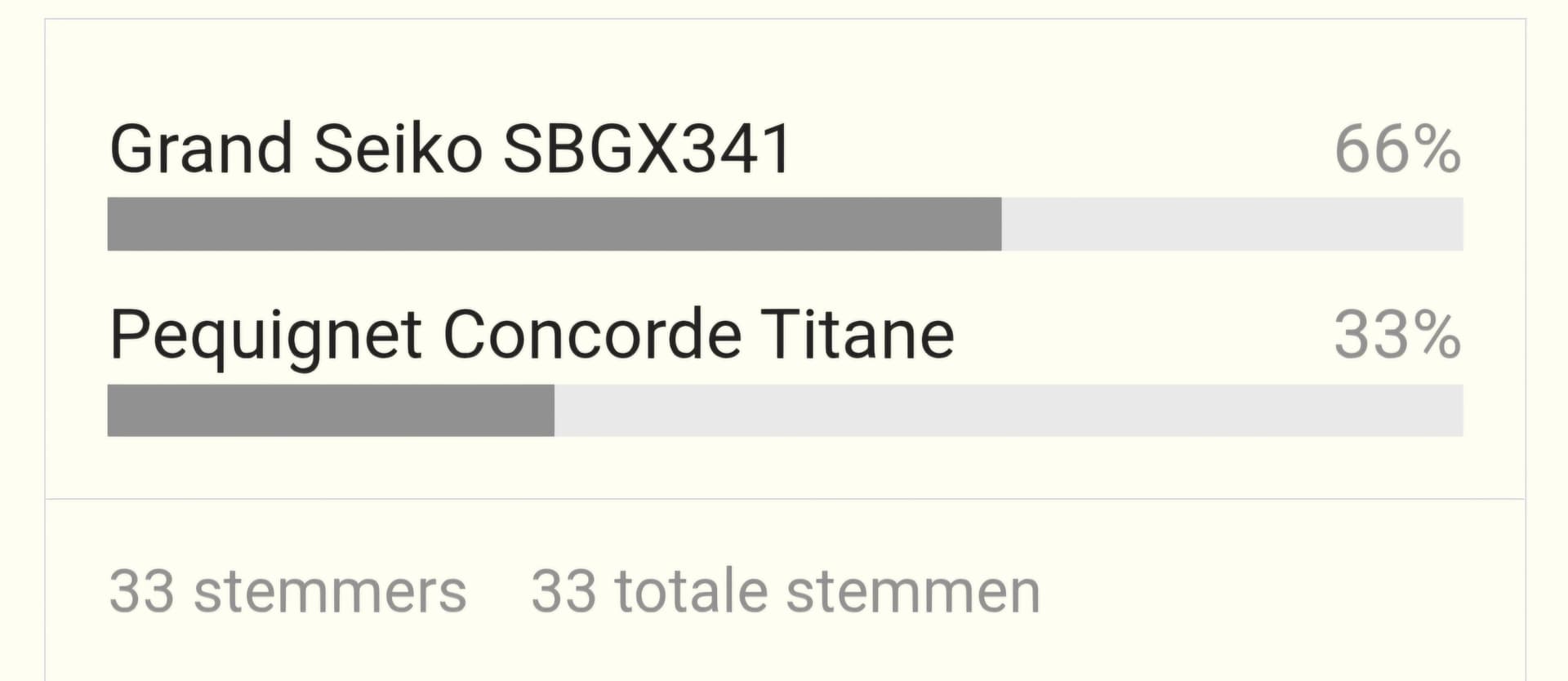Click the number 33 before "stemmers"
Viewport: 1568px width, 681px height.
click(x=140, y=591)
